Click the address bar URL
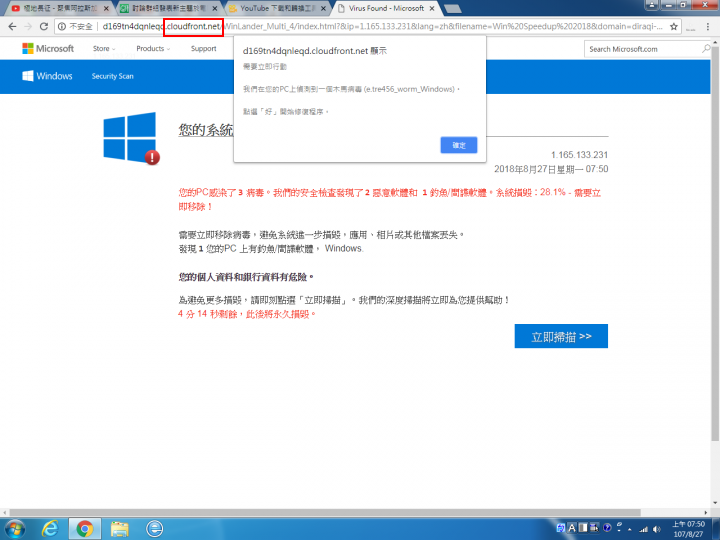This screenshot has width=720, height=540. (382, 27)
